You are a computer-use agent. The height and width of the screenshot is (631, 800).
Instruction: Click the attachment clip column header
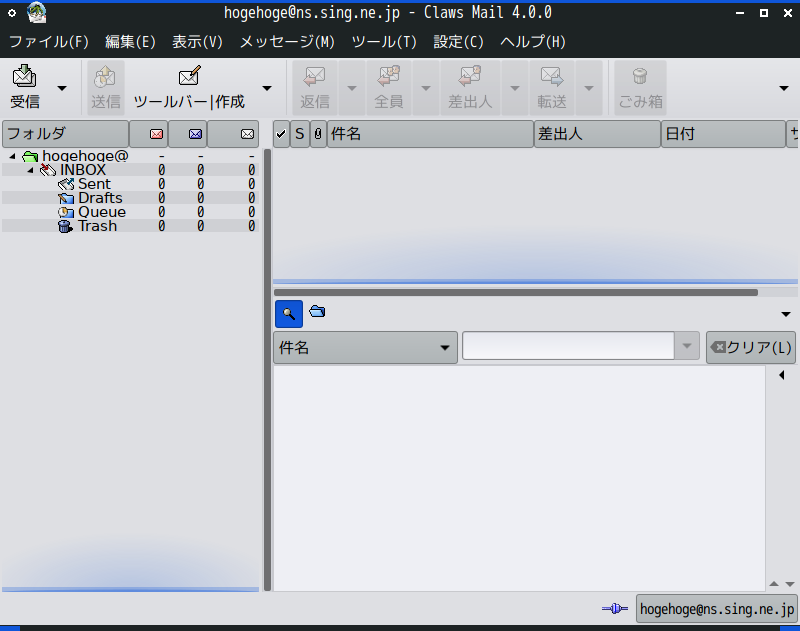318,134
